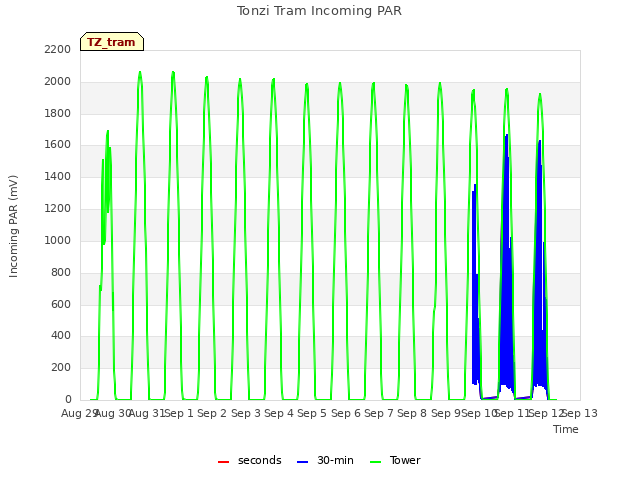Click the 1400 y-axis tick label
The image size is (640, 480).
(x=58, y=176)
